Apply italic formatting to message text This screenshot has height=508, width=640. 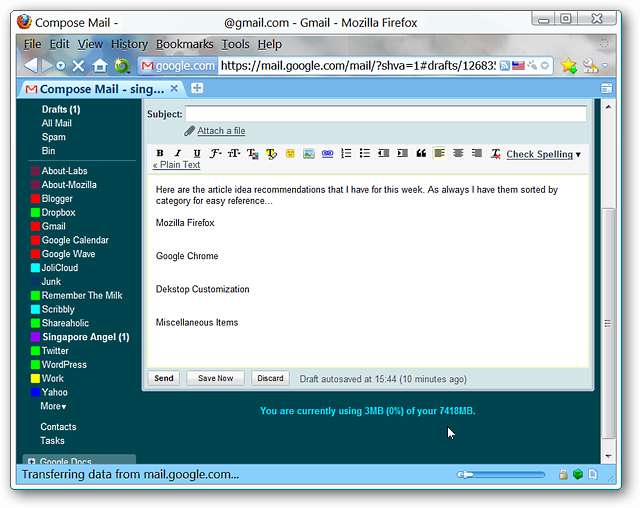178,154
